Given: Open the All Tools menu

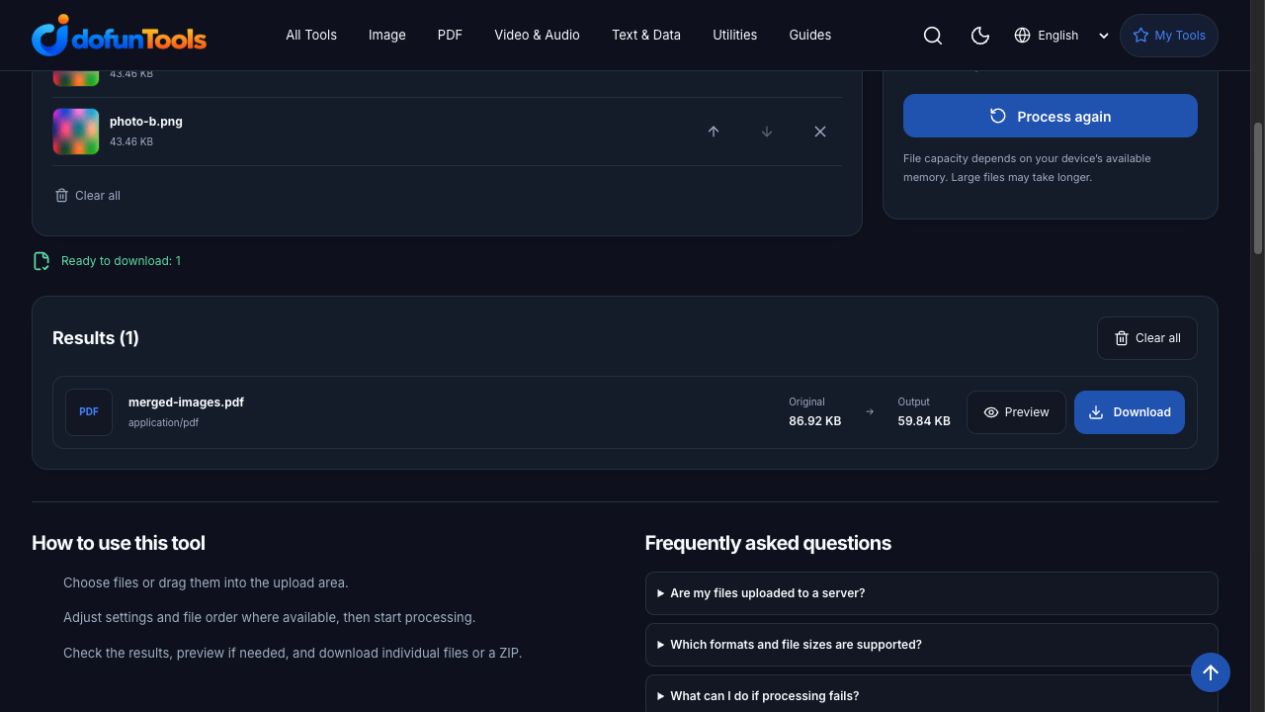Looking at the screenshot, I should 311,35.
